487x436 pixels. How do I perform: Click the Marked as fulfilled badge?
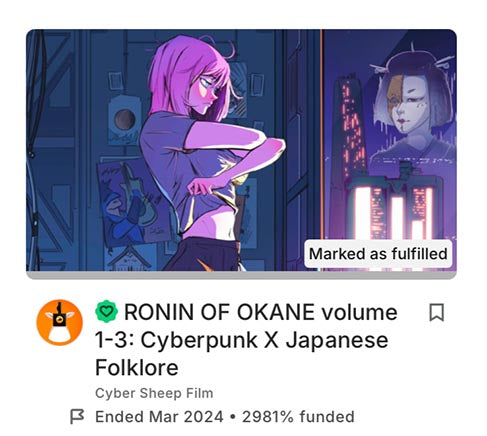click(378, 254)
